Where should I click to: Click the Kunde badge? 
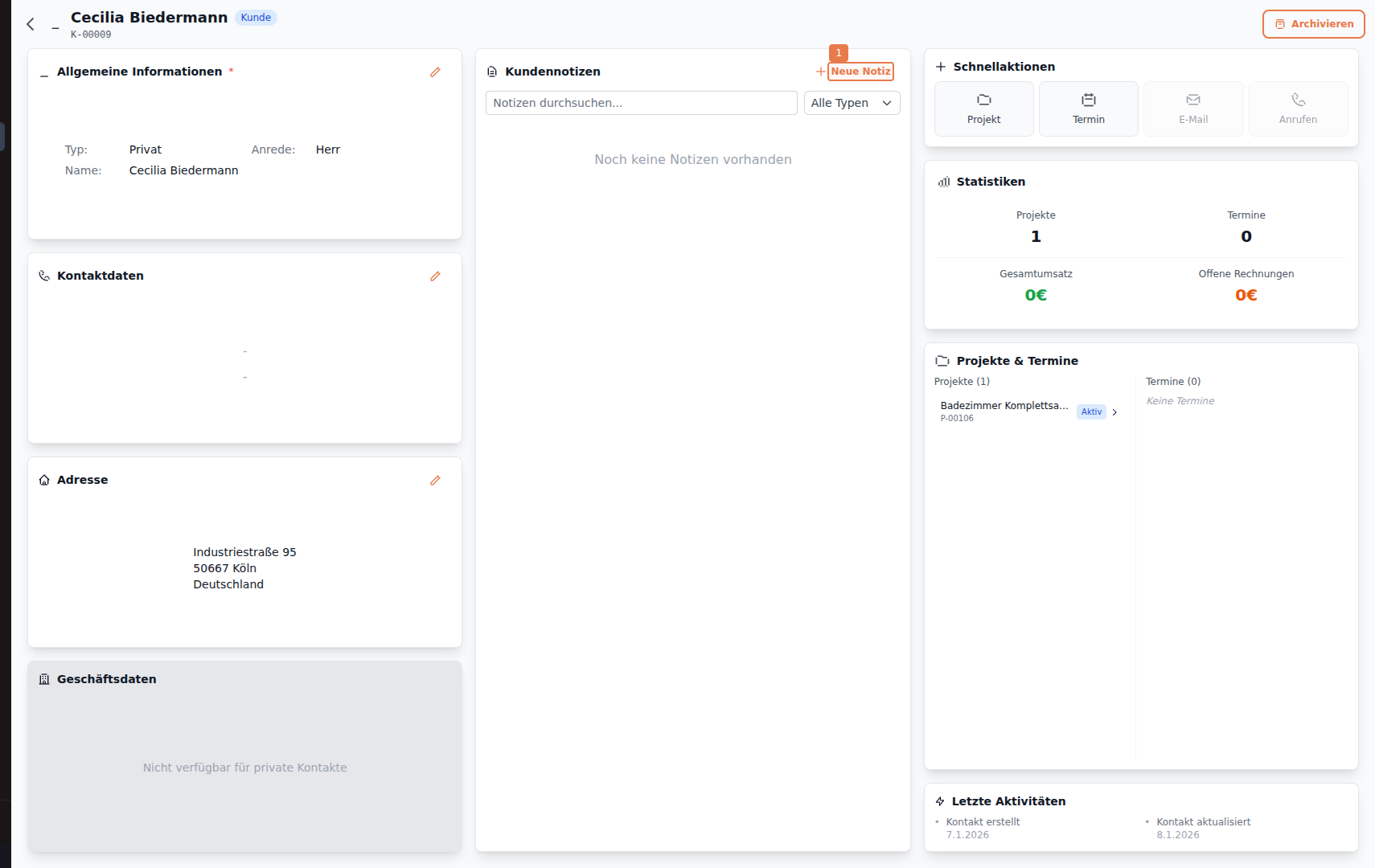(256, 18)
